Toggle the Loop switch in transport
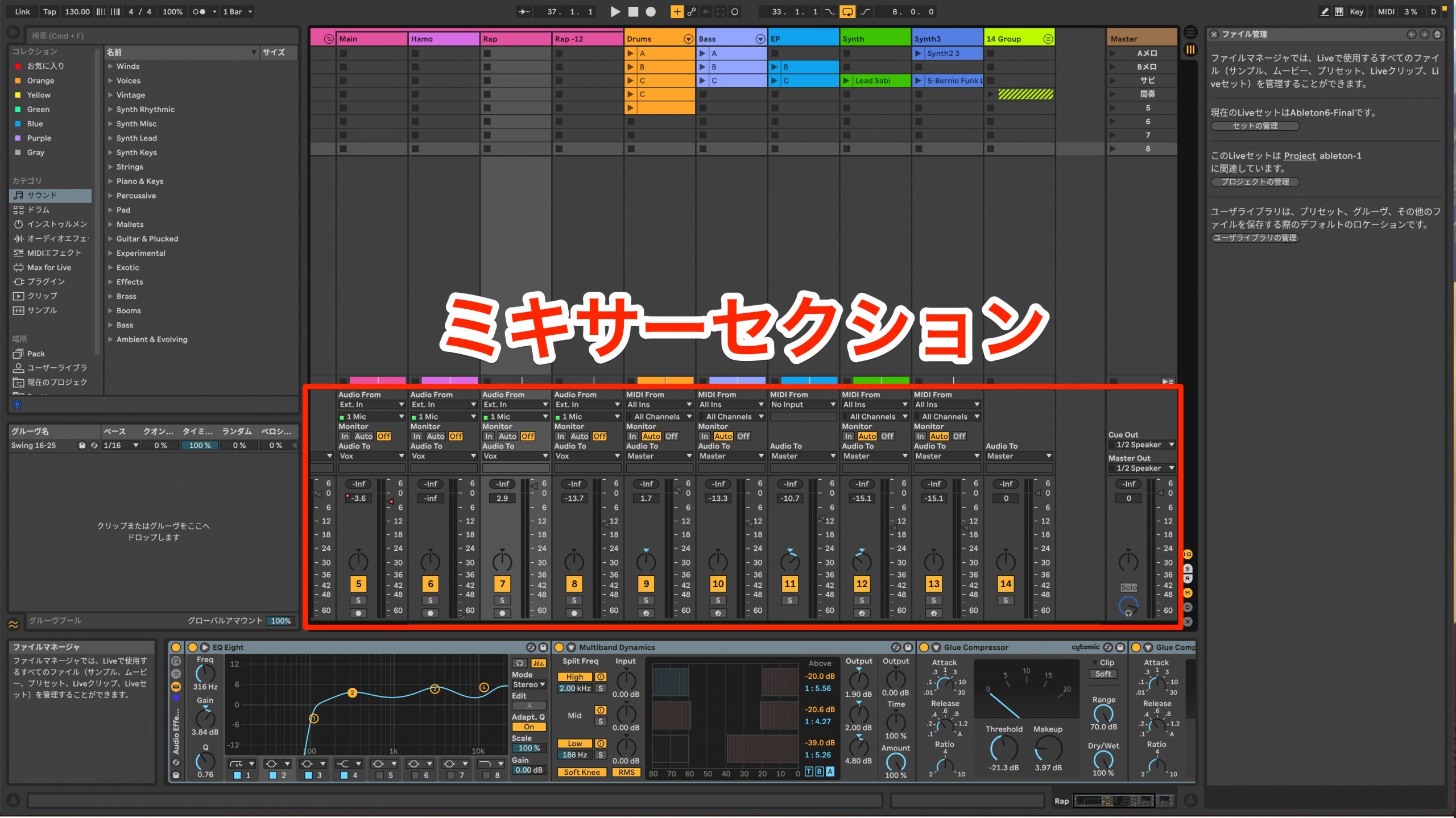Viewport: 1456px width, 818px height. tap(847, 11)
